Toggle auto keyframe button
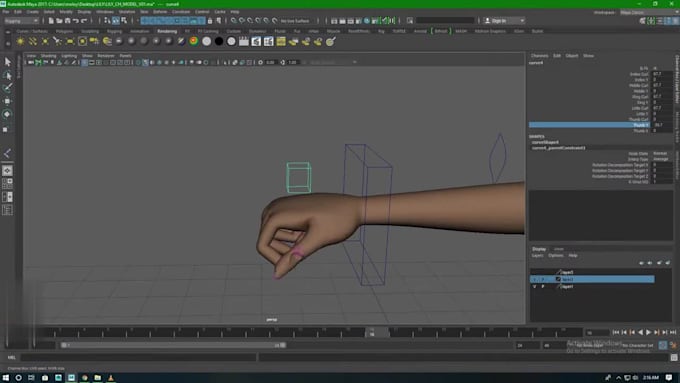 point(663,345)
